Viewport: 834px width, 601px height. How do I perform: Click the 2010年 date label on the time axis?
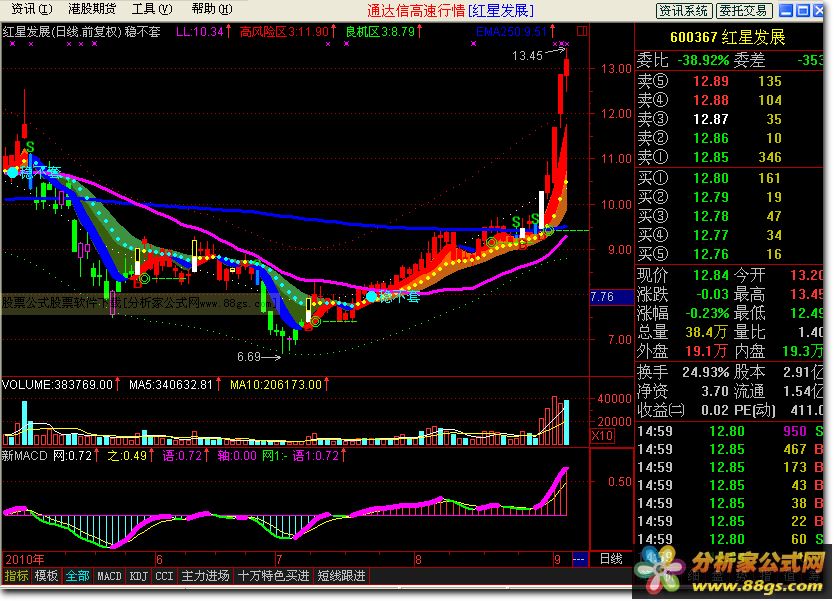click(24, 560)
